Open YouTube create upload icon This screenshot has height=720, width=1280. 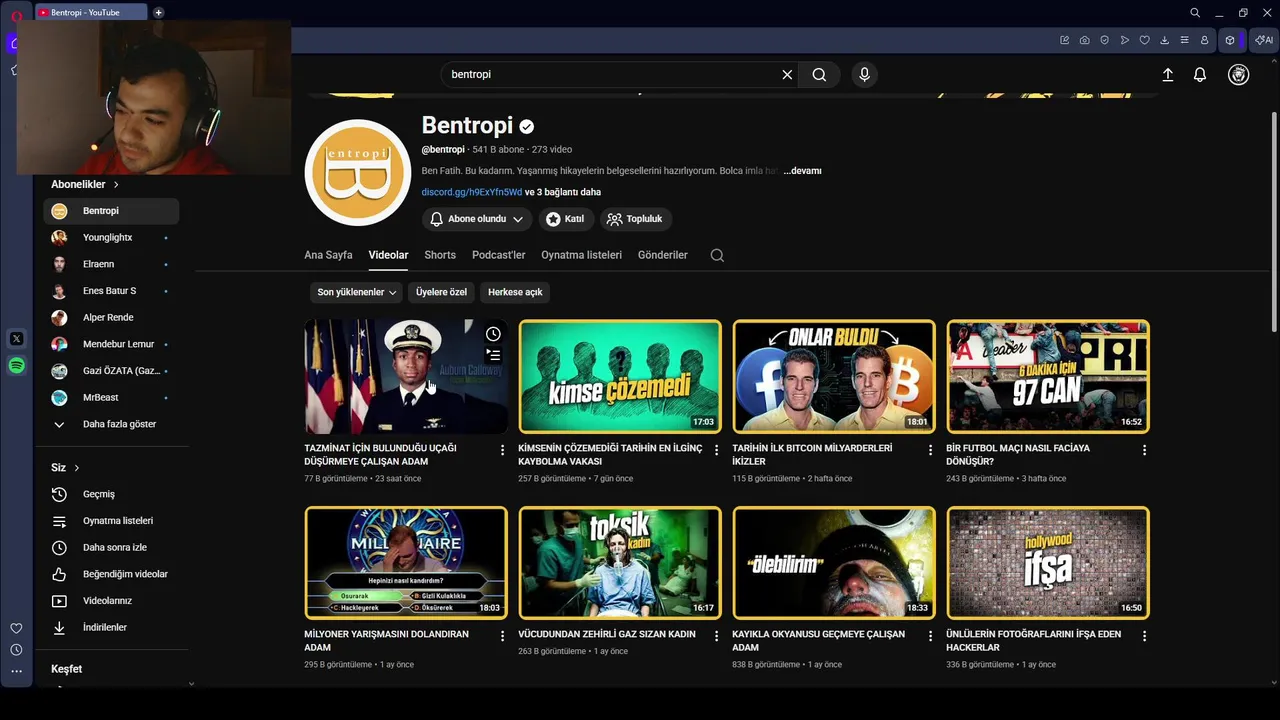tap(1167, 75)
